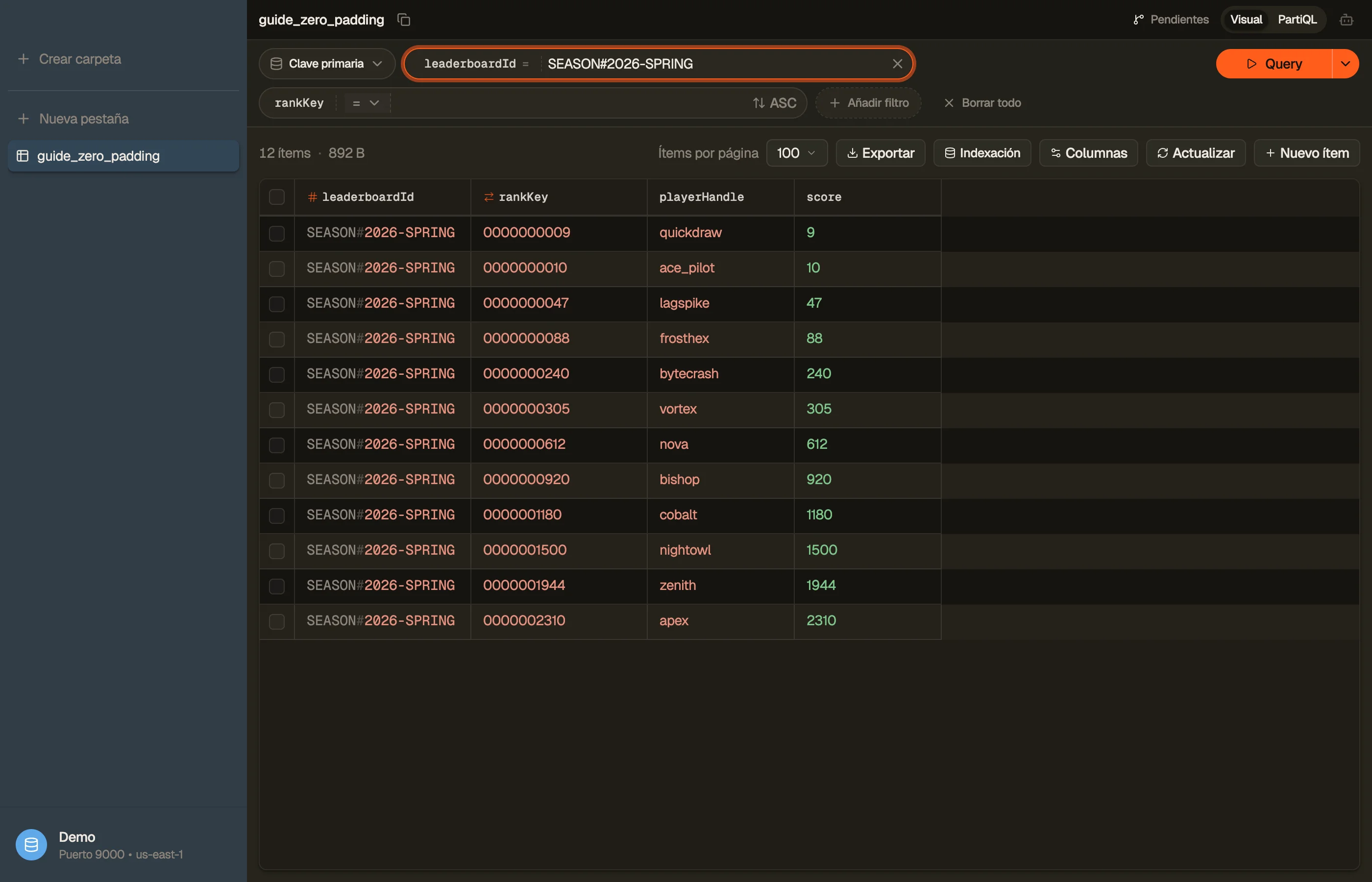
Task: Create a Nuevo ítem
Action: click(x=1307, y=153)
